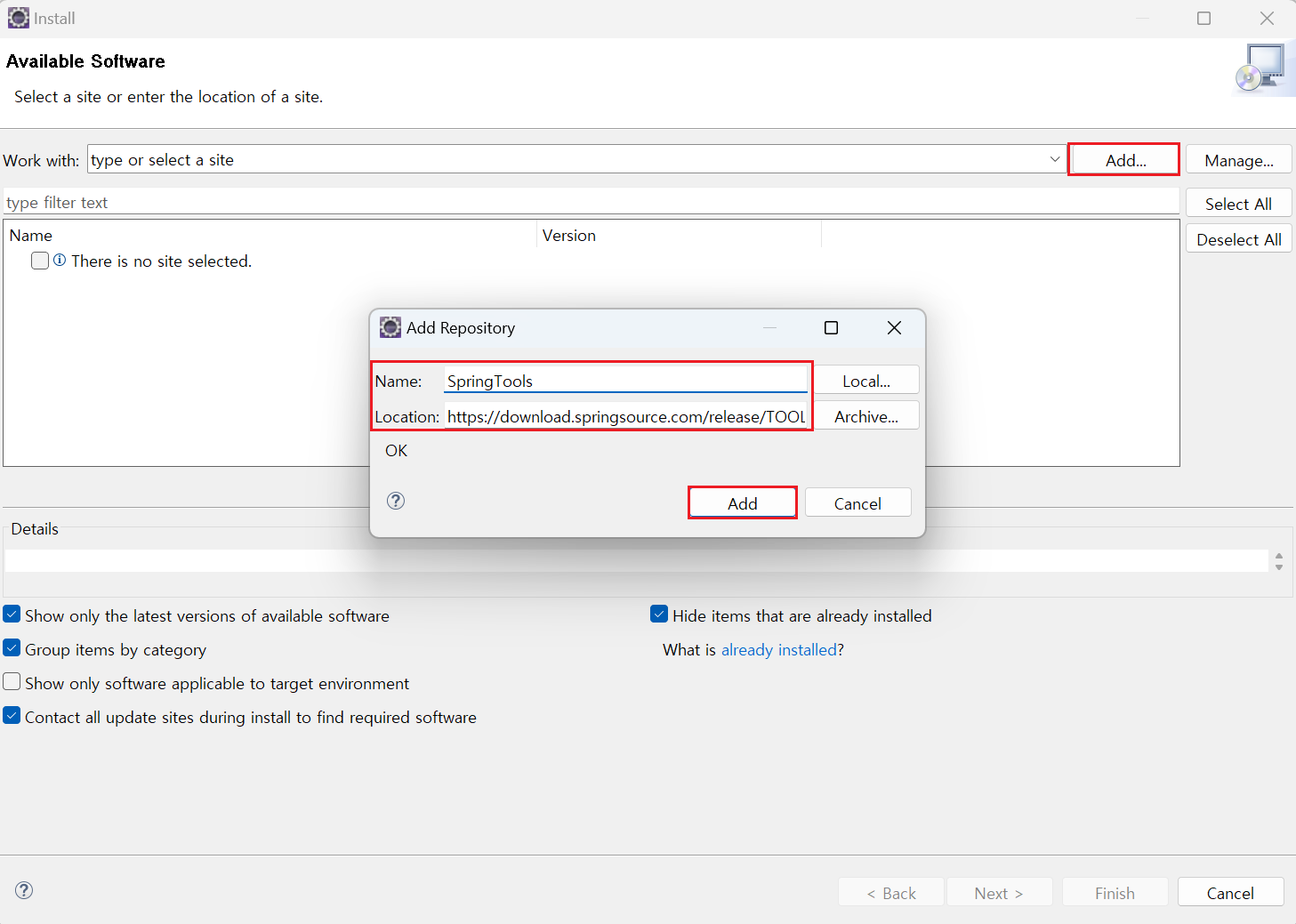Click the Eclipse icon in Add Repository title bar
Viewport: 1296px width, 924px height.
pyautogui.click(x=390, y=327)
